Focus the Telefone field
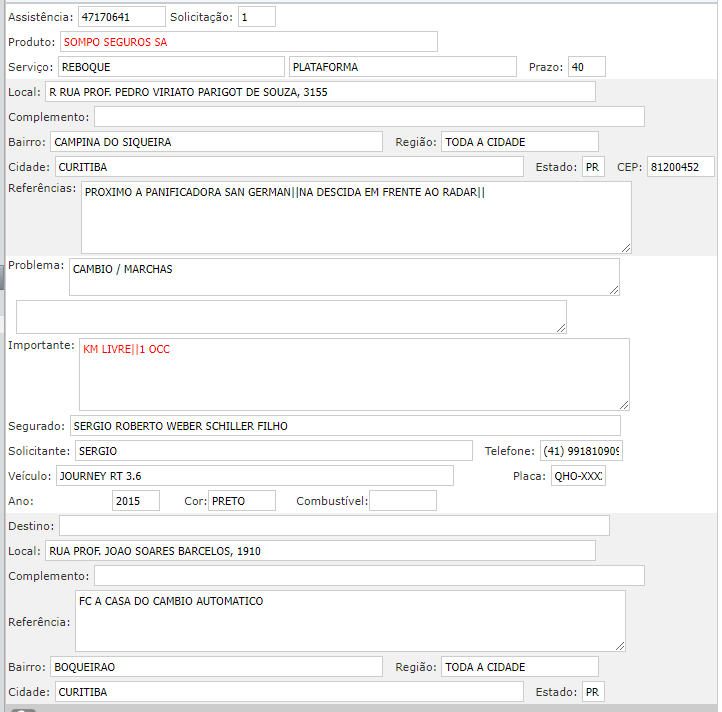 click(x=581, y=451)
